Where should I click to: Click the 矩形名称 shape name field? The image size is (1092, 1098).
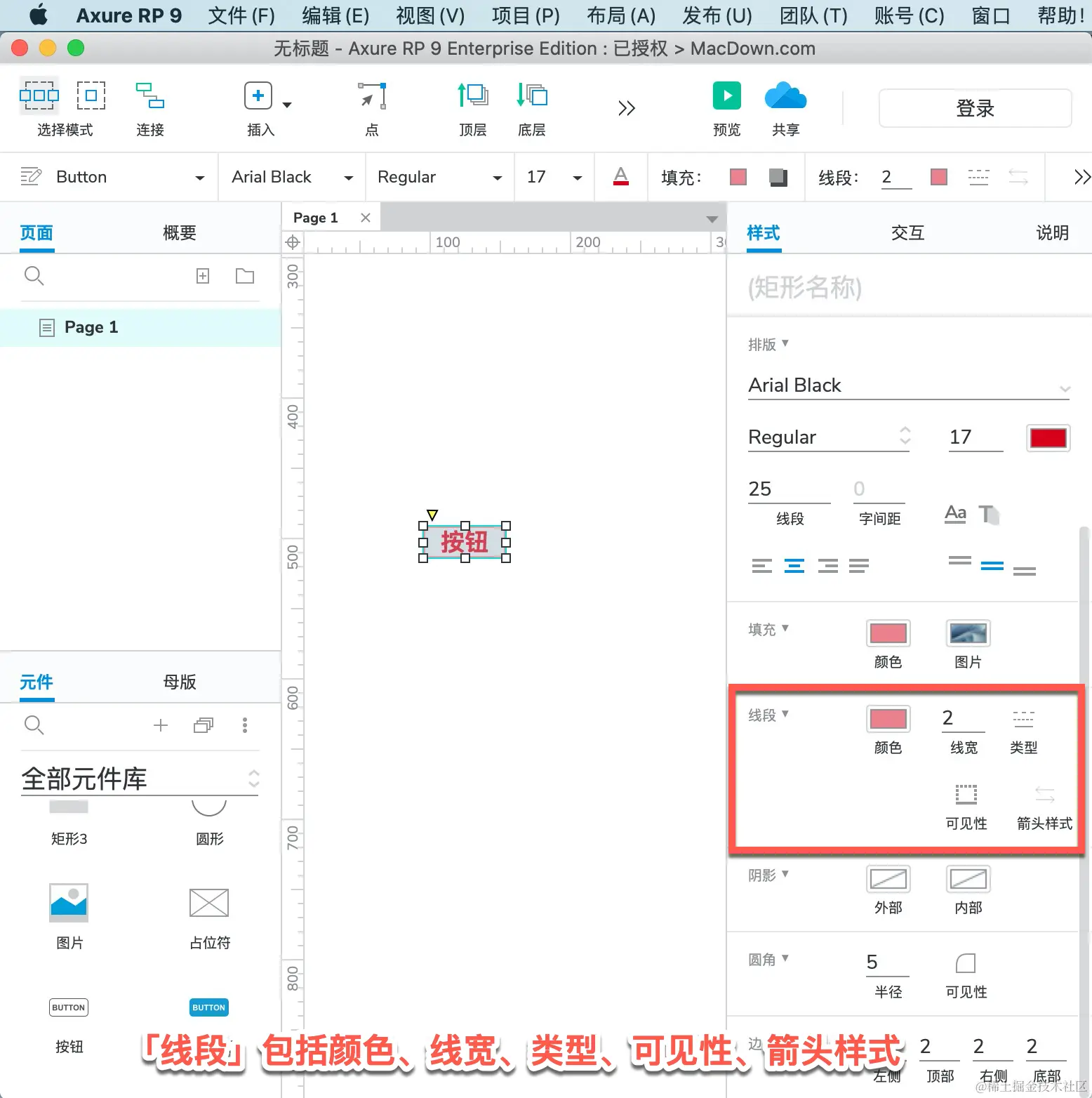[909, 287]
